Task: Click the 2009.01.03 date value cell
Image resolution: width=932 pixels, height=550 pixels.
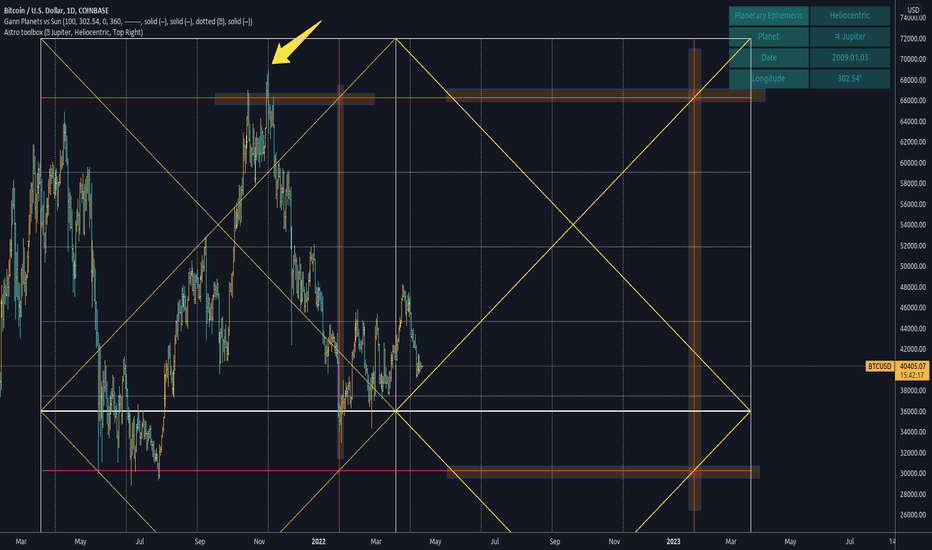Action: pos(849,58)
